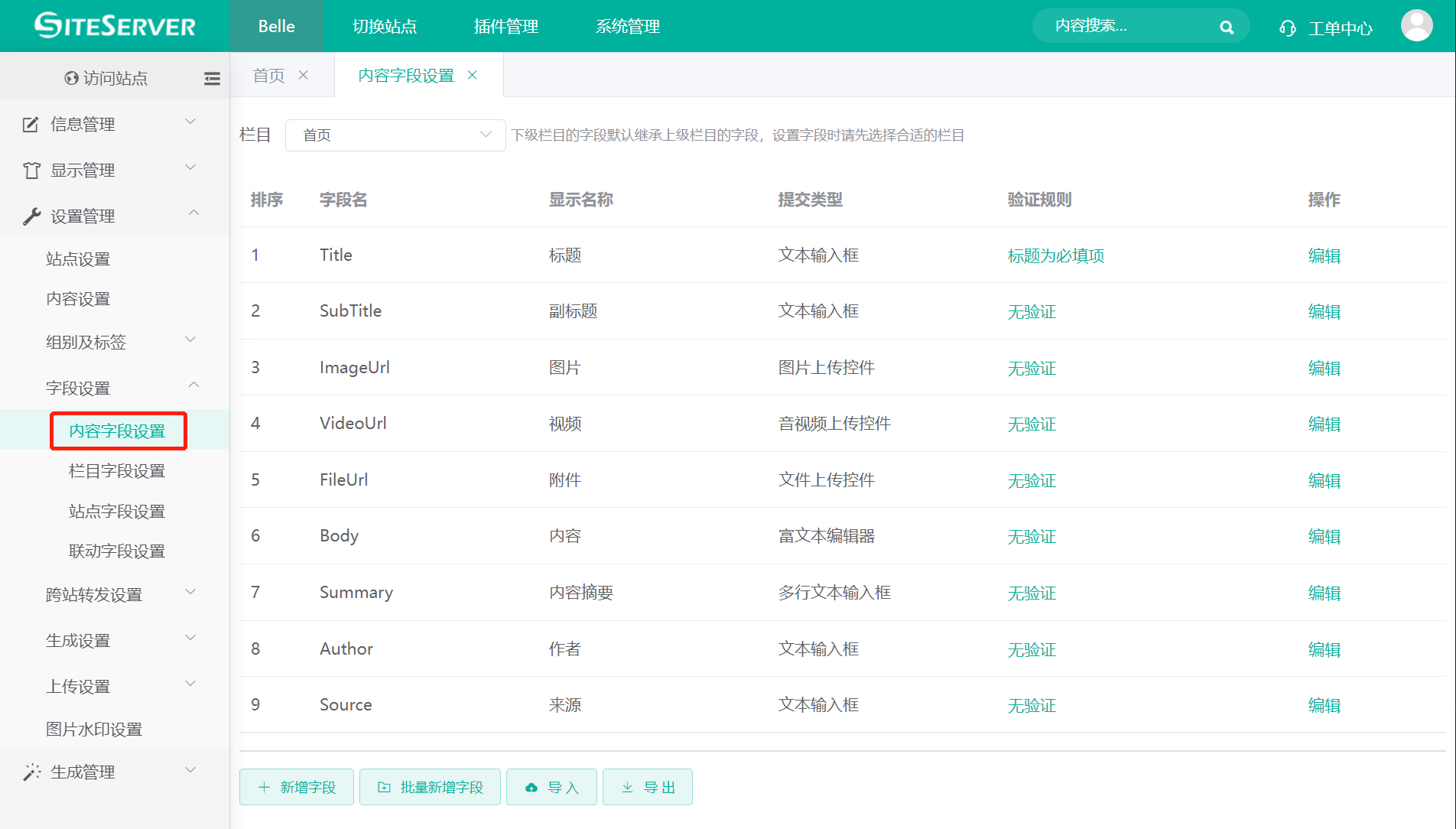Click the wrench icon for 设置管理
Screen dimensions: 1456x829
click(x=31, y=215)
